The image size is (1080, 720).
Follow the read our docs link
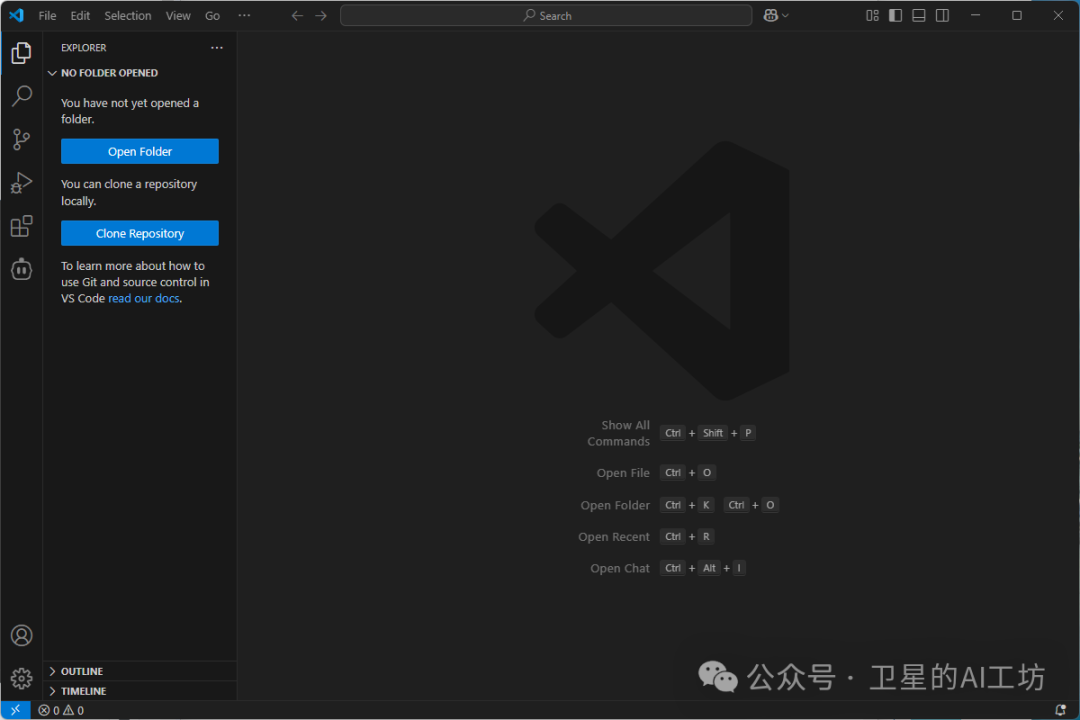pyautogui.click(x=144, y=299)
